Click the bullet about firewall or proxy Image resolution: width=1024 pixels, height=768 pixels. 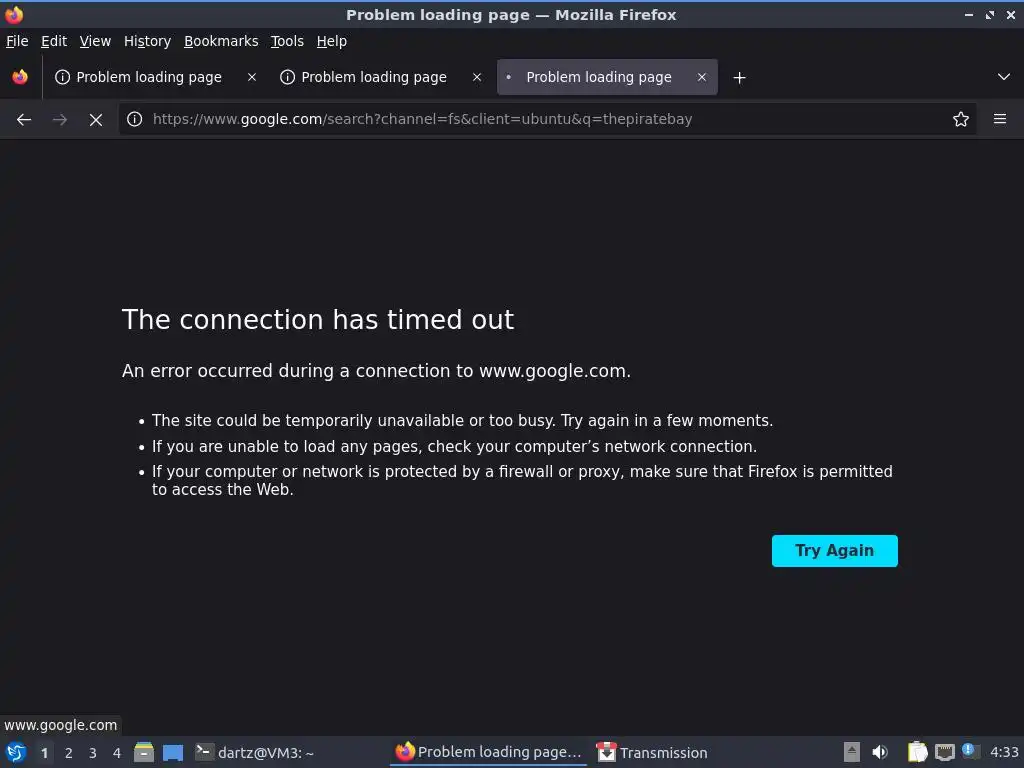pos(522,481)
